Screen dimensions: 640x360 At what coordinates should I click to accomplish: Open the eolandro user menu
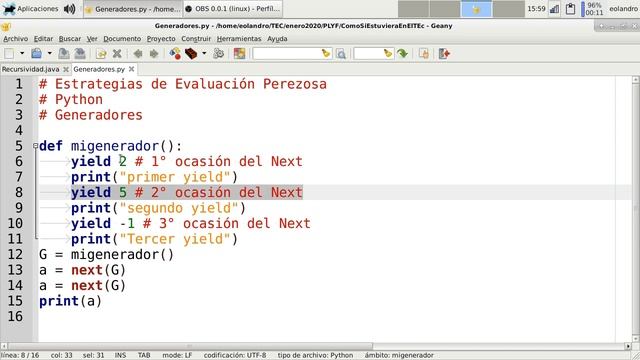pos(623,9)
